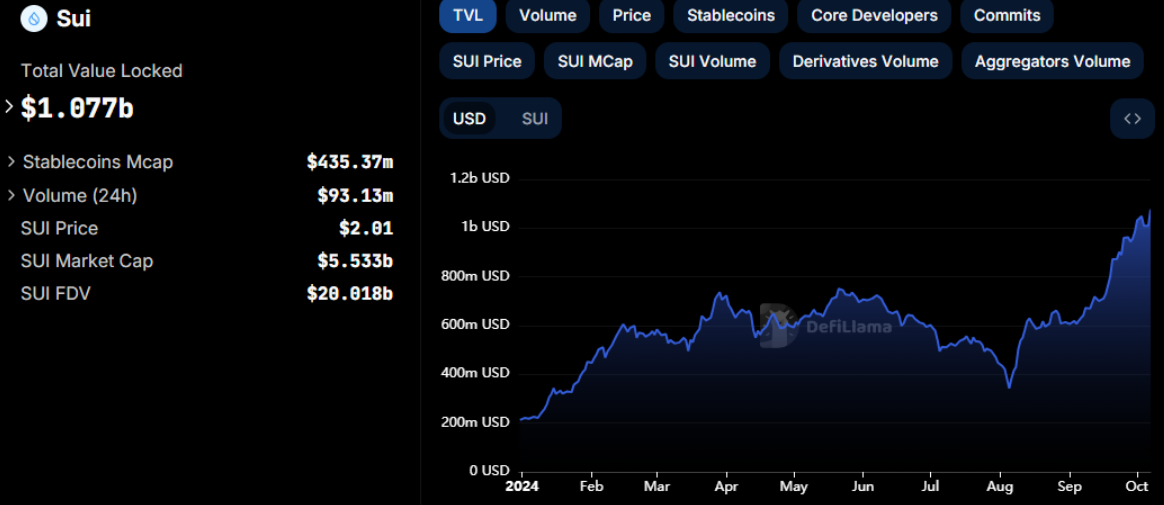Screen dimensions: 1164x505
Task: Click the Mar x-axis label
Action: (658, 487)
